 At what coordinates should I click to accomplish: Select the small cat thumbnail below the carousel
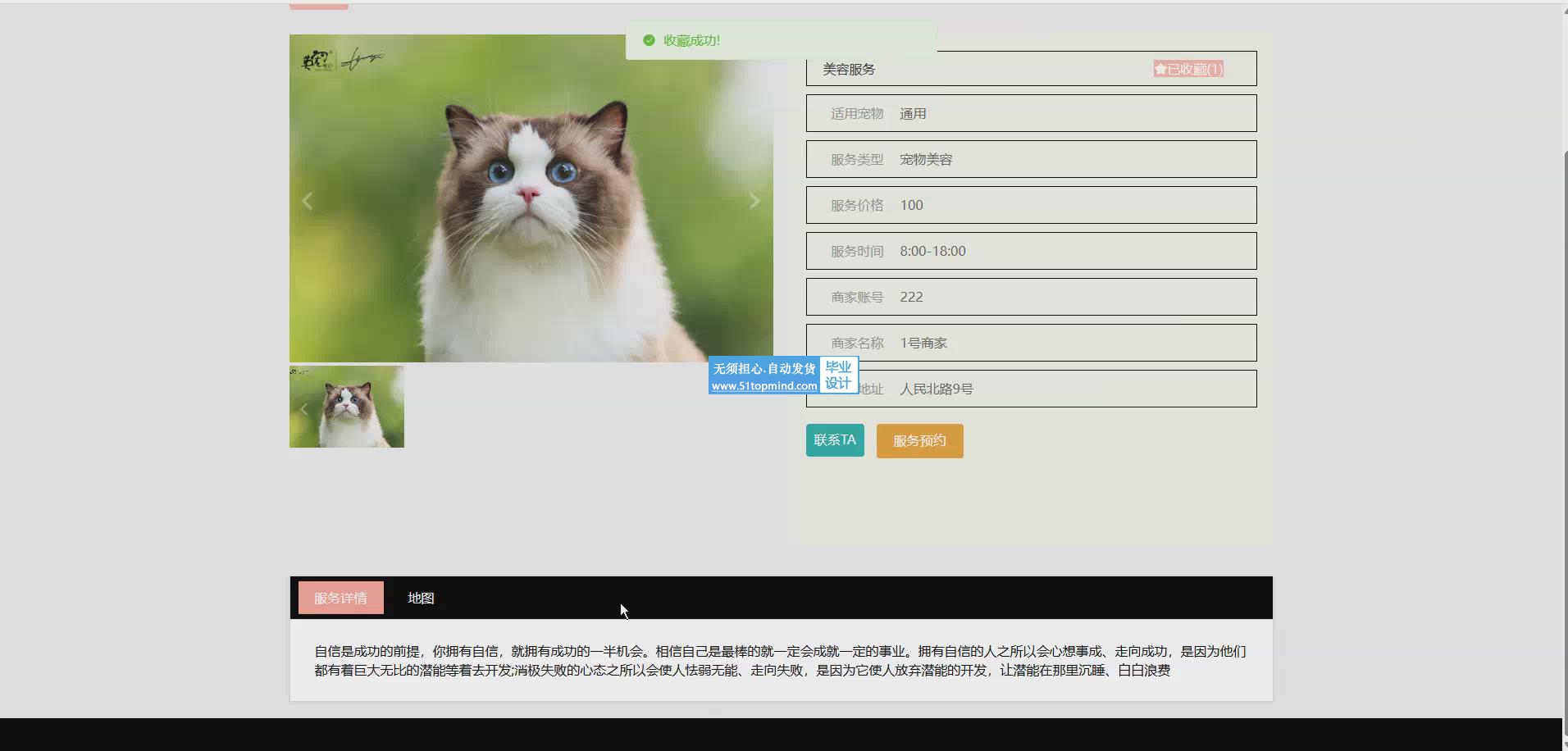coord(347,407)
